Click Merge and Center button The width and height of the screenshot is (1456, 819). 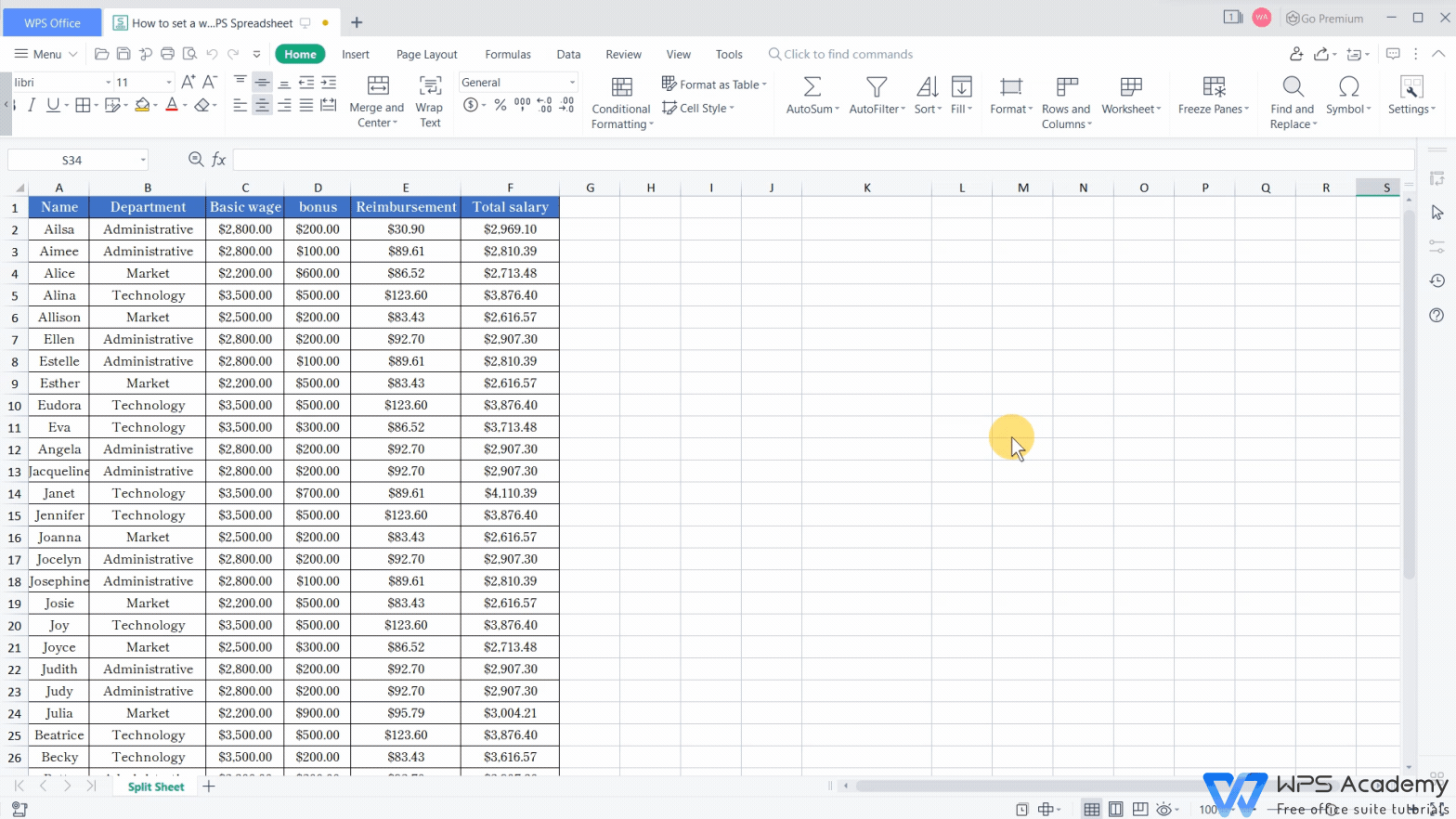coord(377,101)
